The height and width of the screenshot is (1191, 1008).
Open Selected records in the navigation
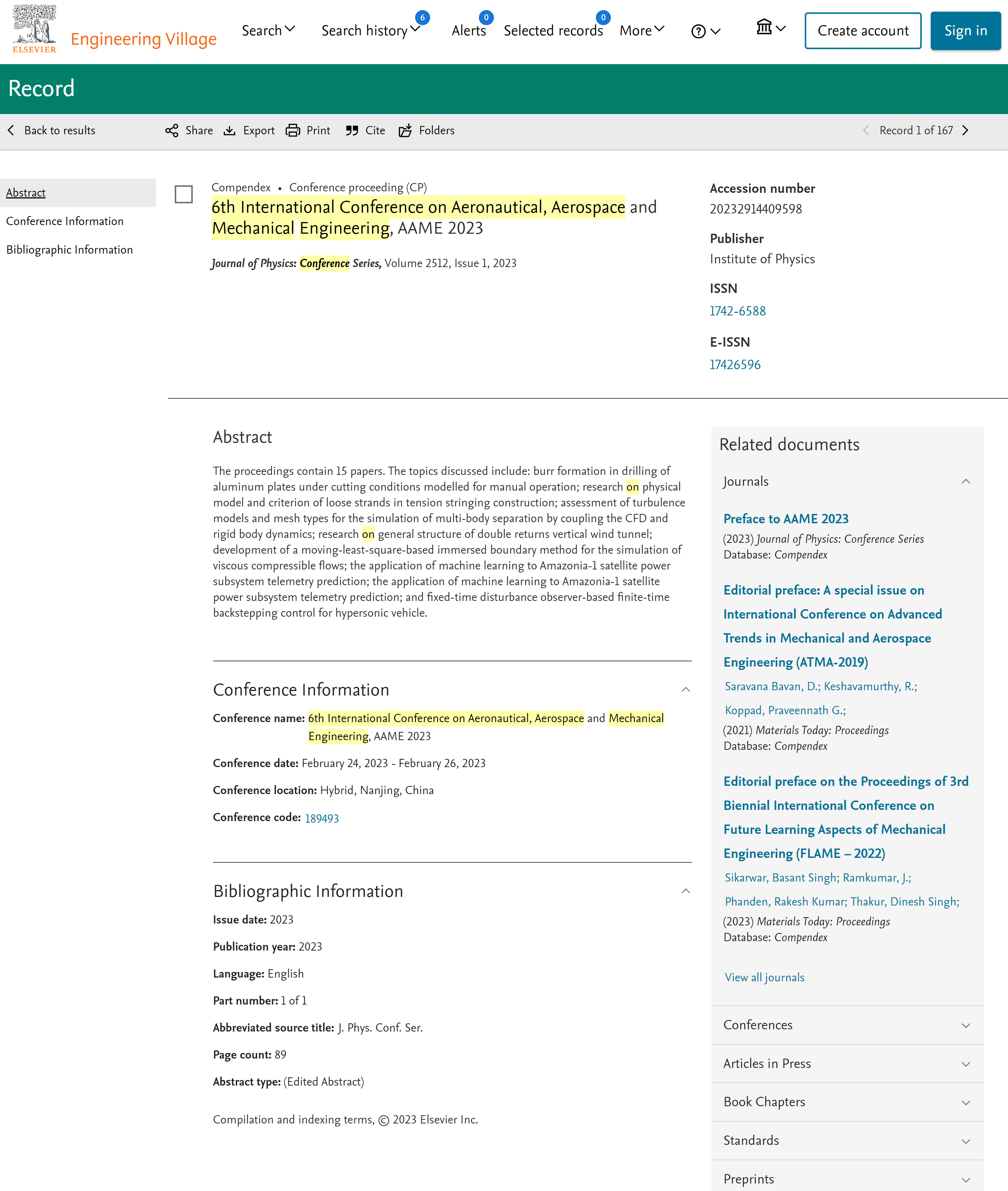click(553, 31)
